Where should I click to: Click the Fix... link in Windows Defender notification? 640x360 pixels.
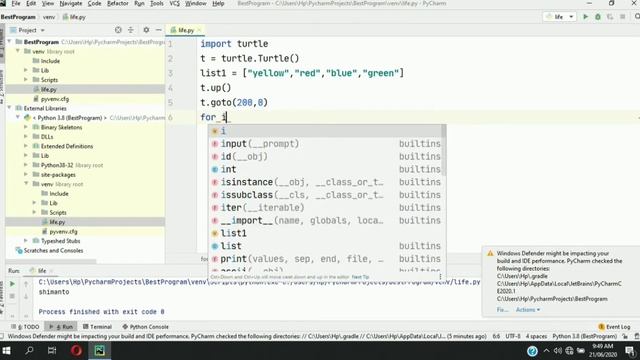[502, 310]
